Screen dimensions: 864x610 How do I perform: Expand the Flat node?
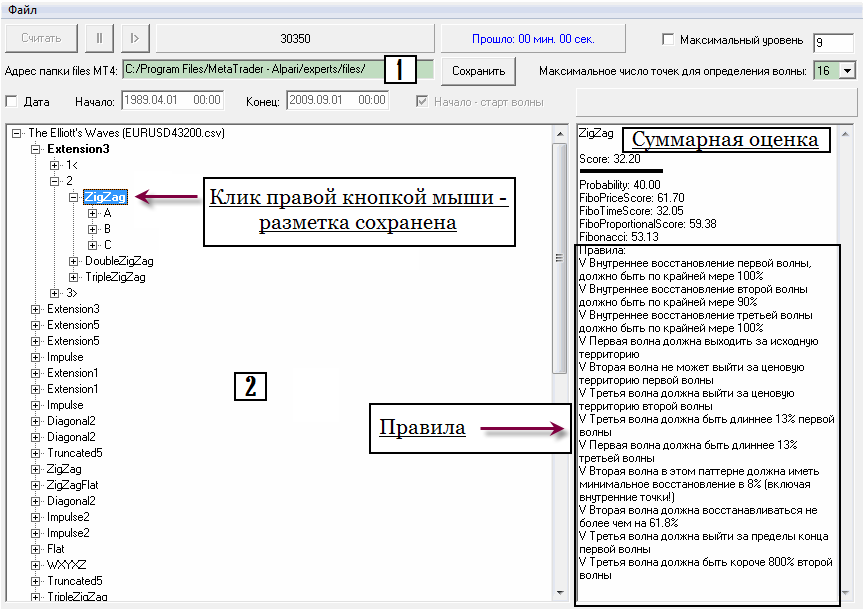point(35,549)
